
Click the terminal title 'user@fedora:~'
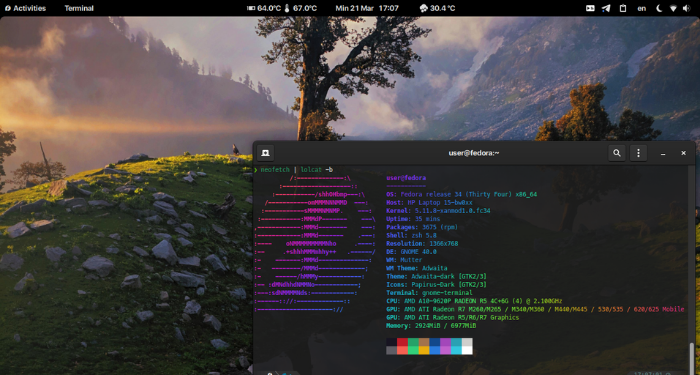[474, 153]
